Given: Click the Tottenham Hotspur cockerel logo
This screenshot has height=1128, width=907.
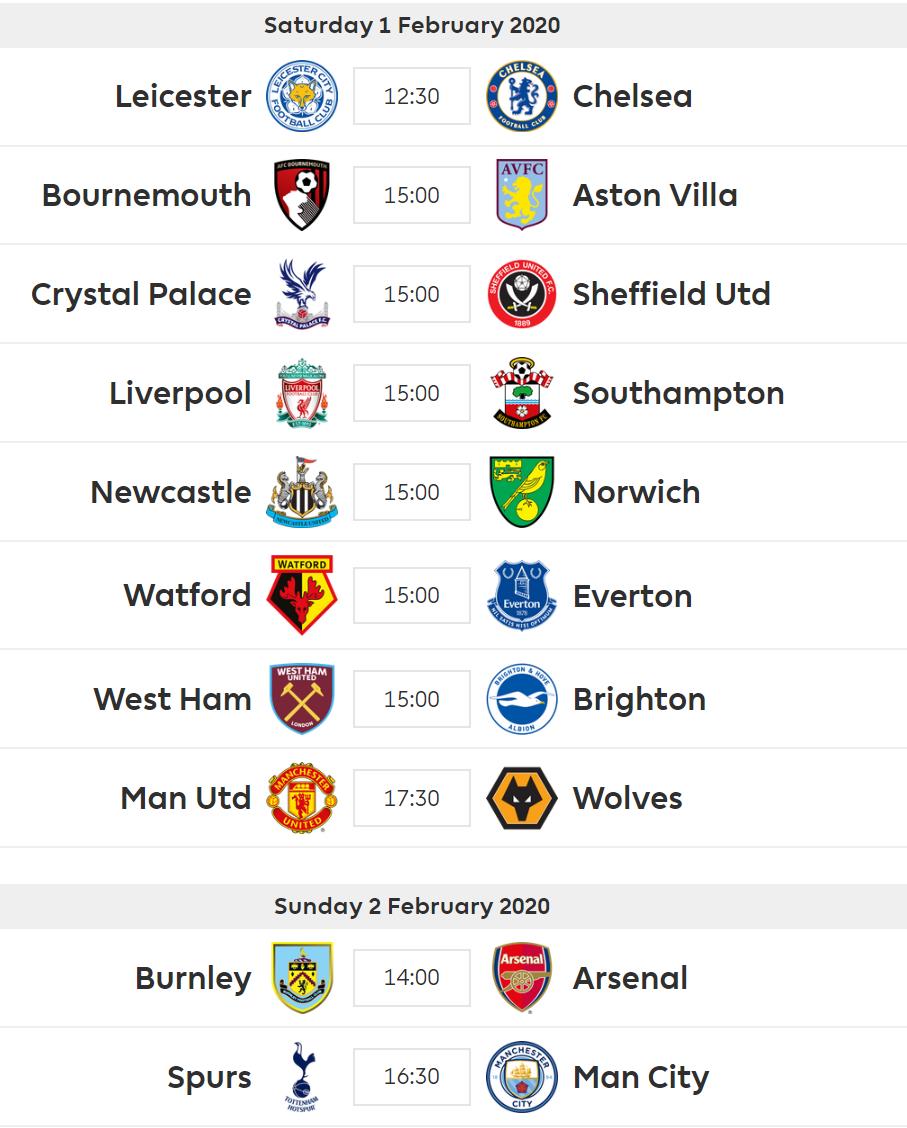Looking at the screenshot, I should 302,1076.
